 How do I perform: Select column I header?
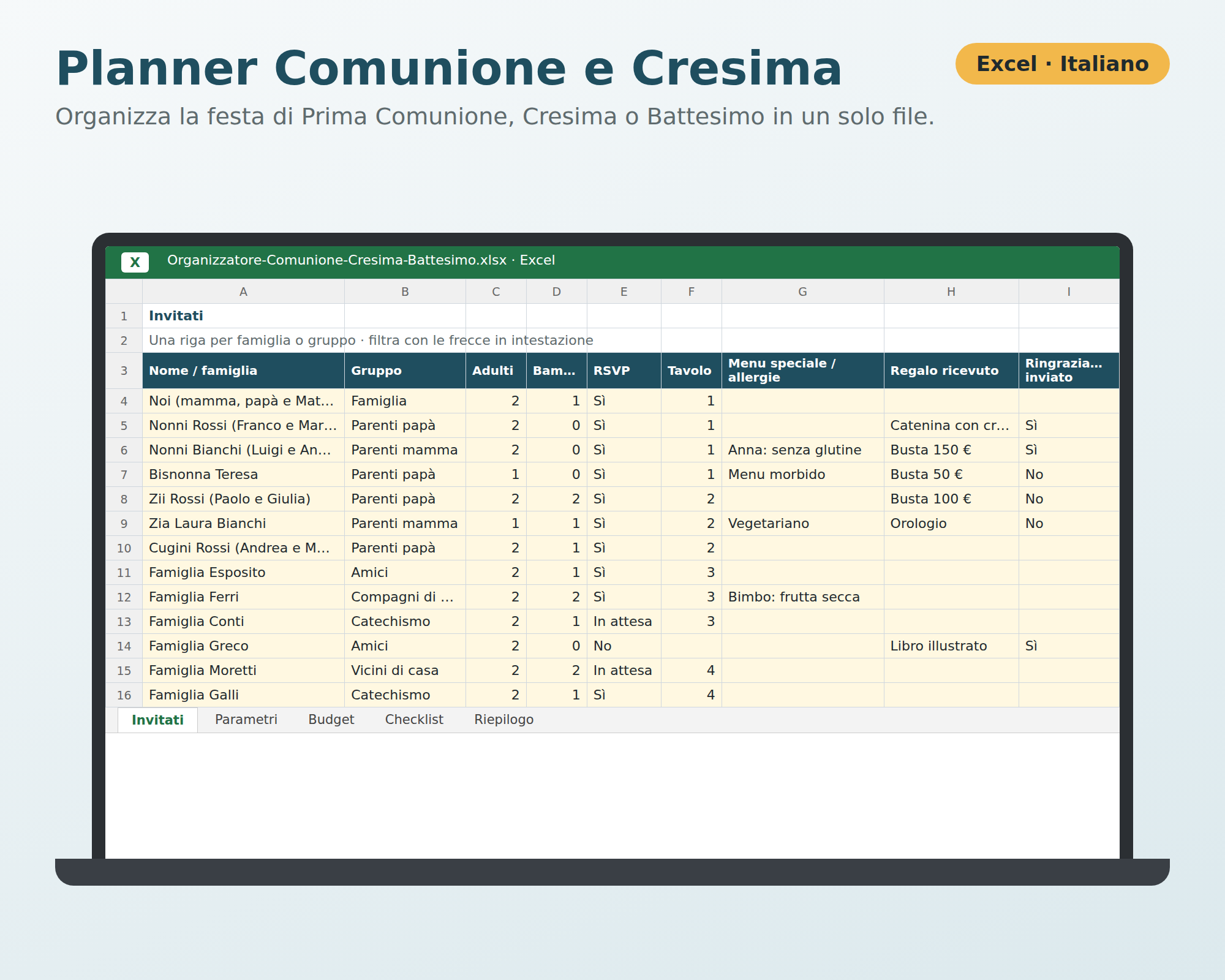tap(1069, 292)
